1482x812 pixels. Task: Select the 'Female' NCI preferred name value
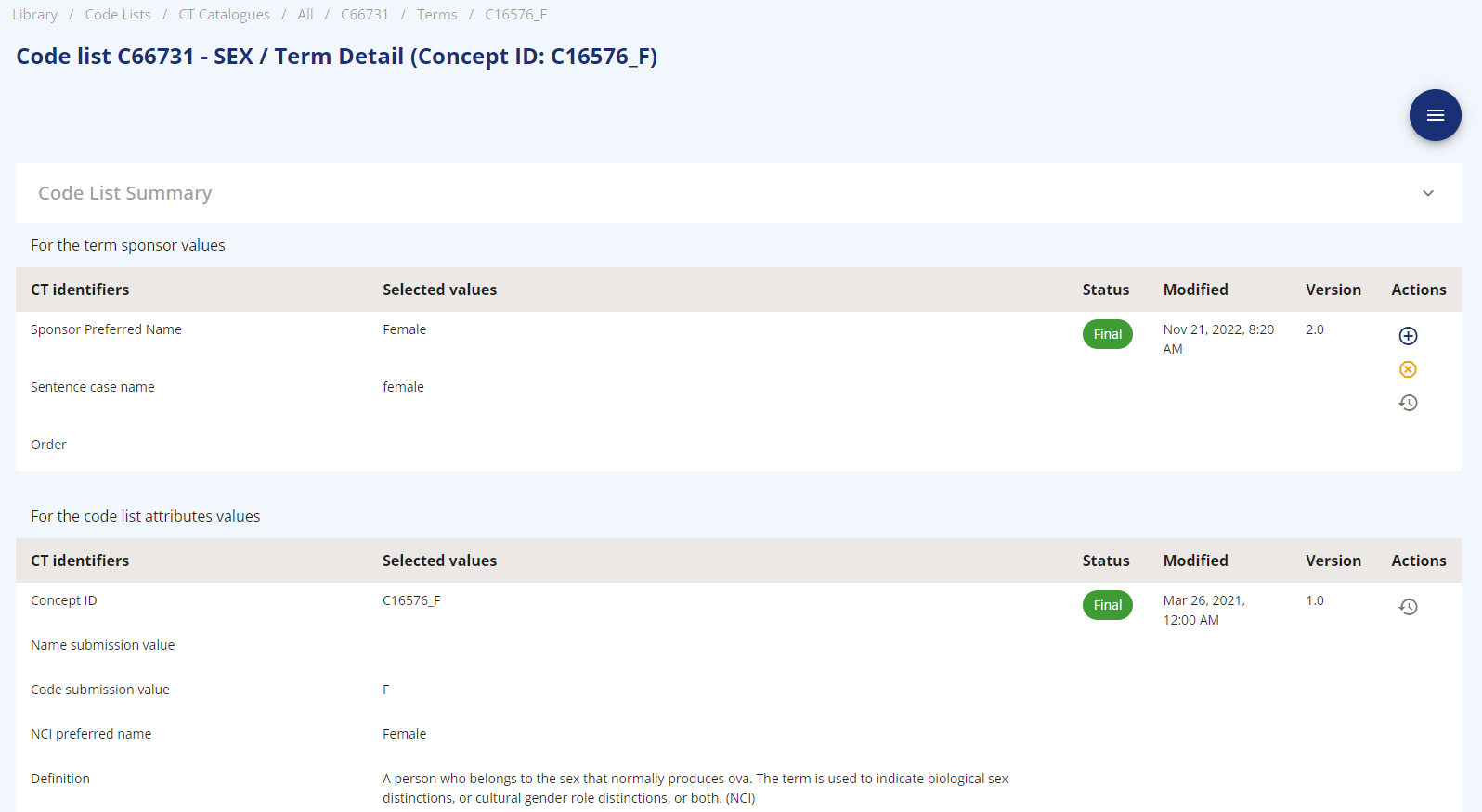click(x=405, y=734)
